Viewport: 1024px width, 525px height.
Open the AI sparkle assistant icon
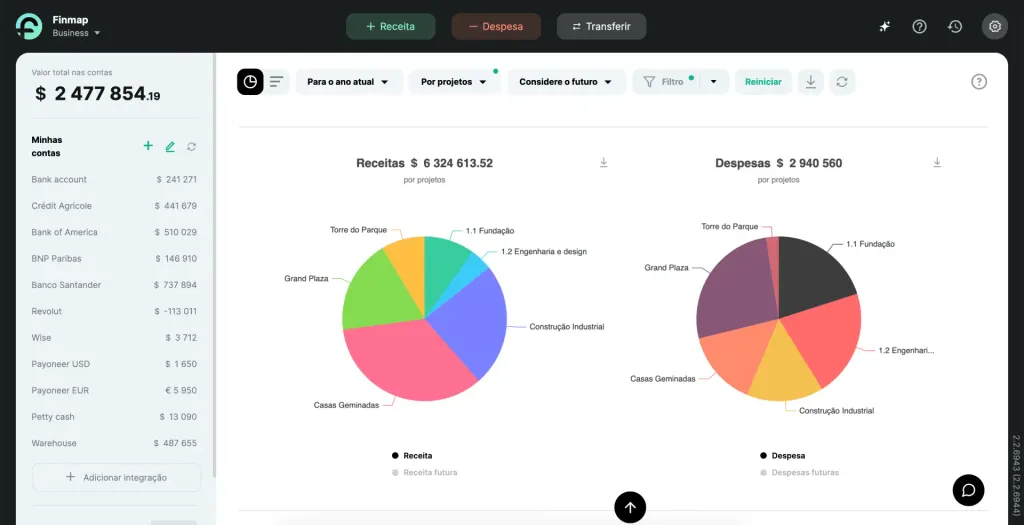point(884,27)
